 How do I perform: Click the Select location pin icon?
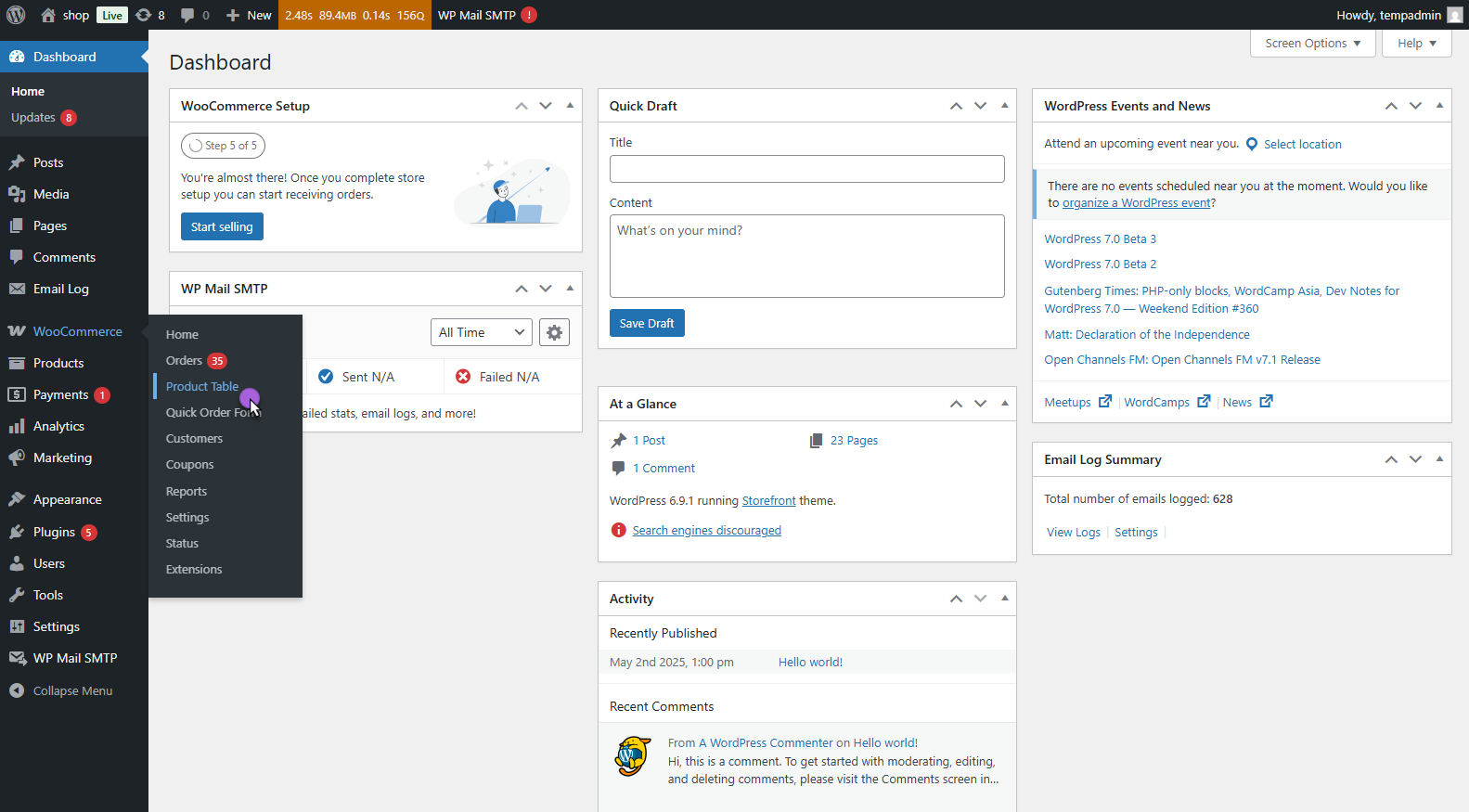pyautogui.click(x=1252, y=144)
